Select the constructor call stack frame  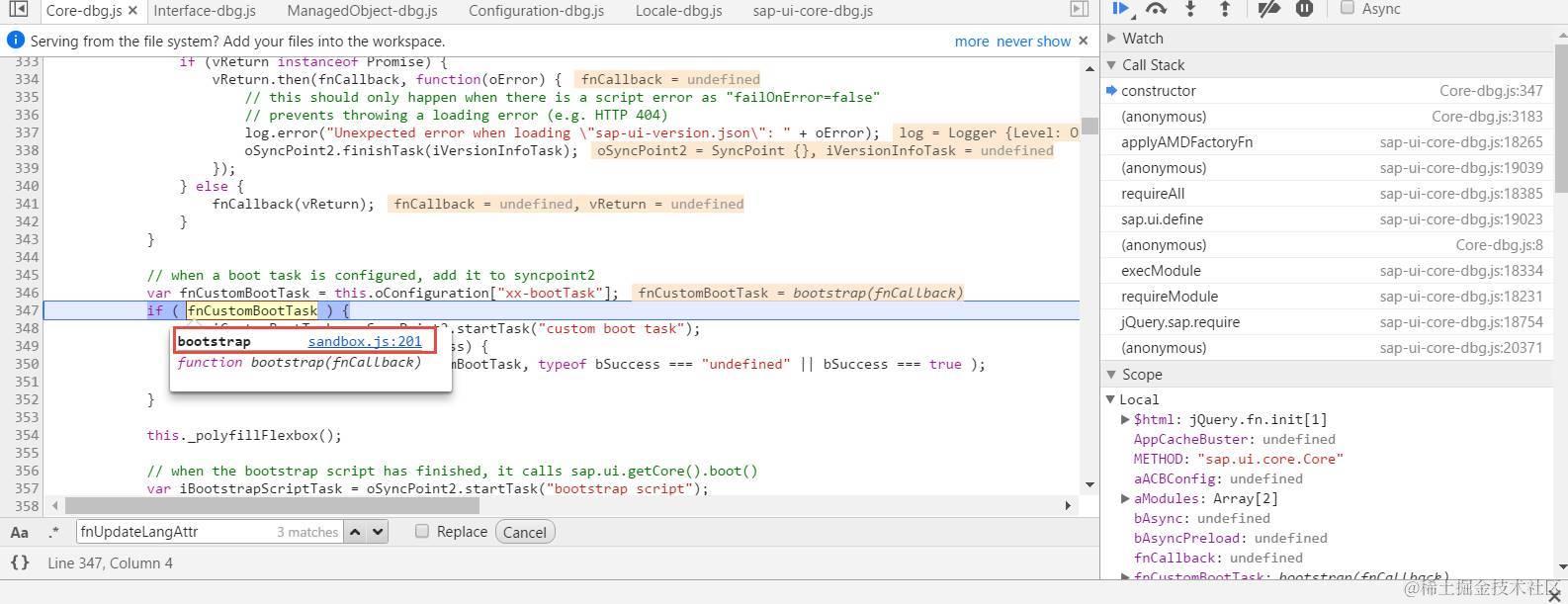tap(1327, 91)
